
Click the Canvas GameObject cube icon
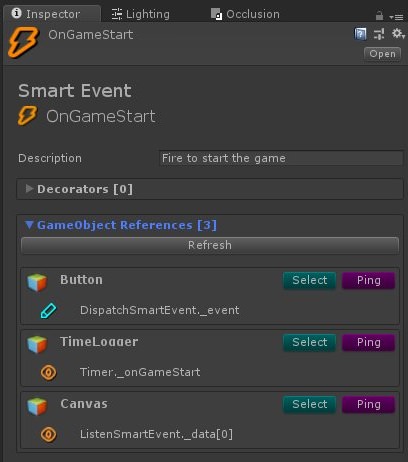coord(37,406)
